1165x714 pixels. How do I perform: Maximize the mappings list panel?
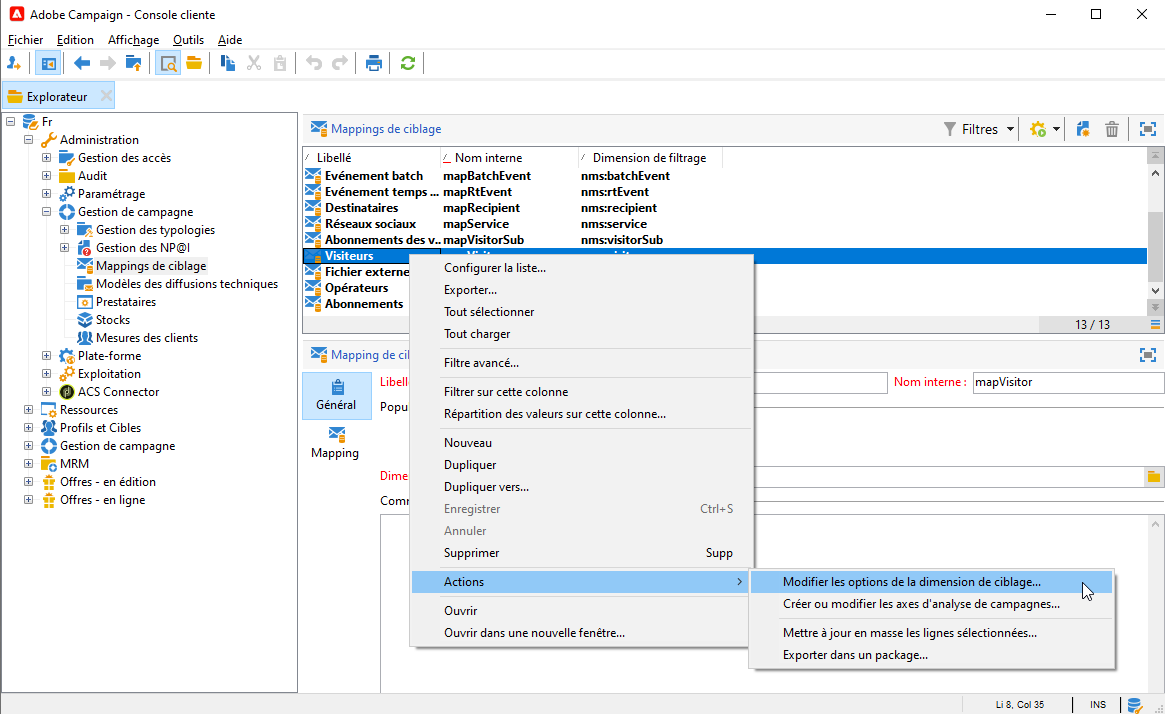[1147, 129]
